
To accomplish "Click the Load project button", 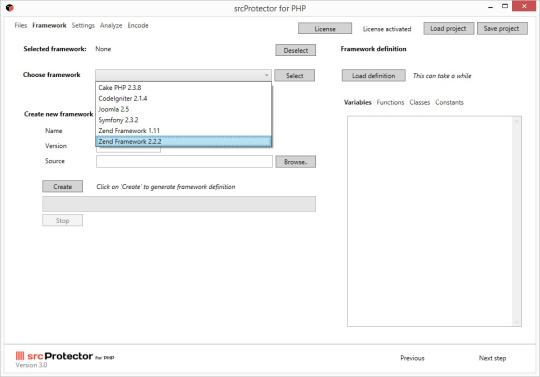I will [x=448, y=29].
